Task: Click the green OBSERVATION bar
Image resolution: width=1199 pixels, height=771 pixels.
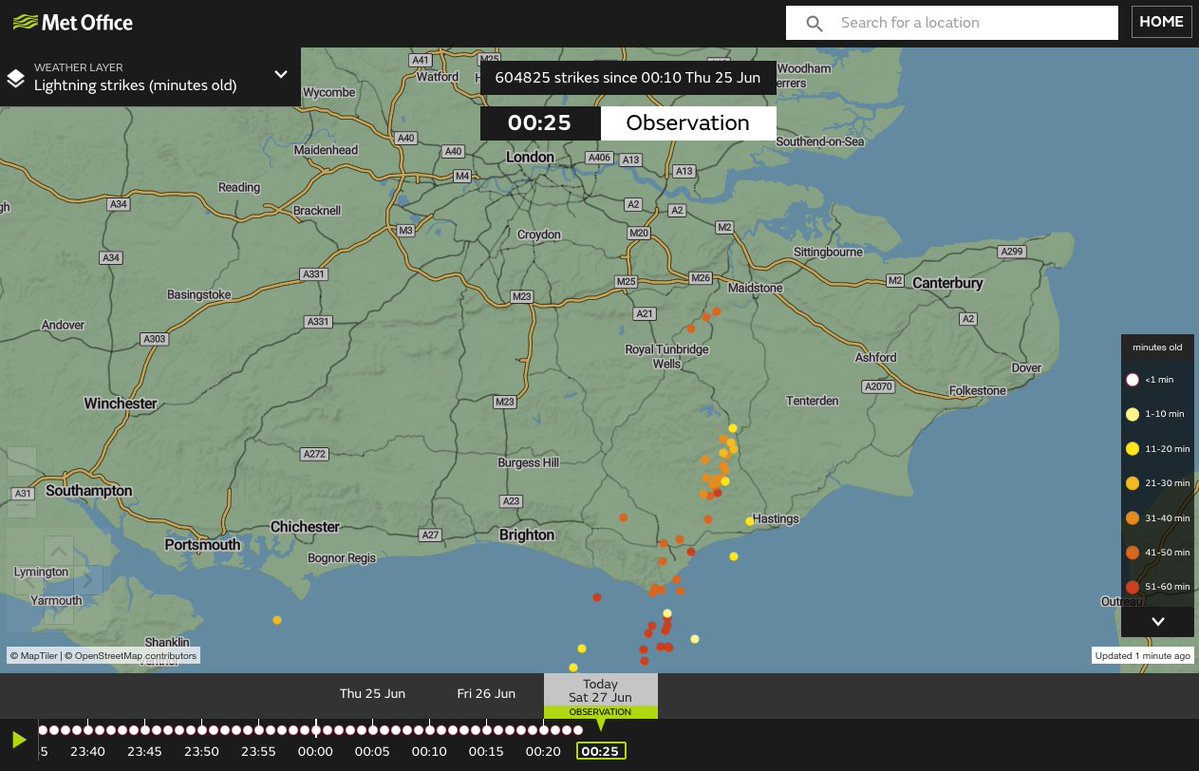Action: click(x=600, y=712)
